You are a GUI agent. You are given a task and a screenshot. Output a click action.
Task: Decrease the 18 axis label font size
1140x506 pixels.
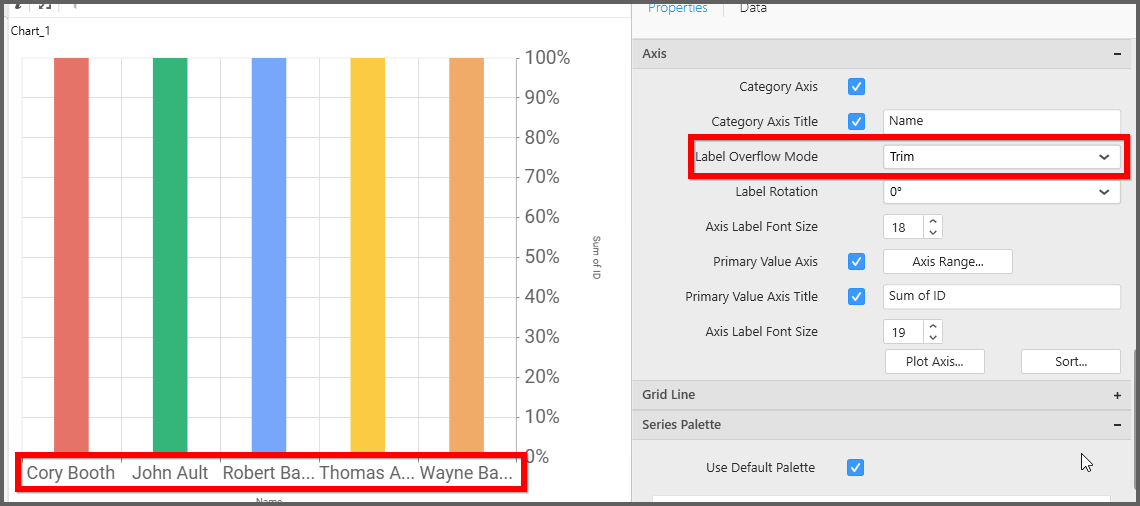click(933, 233)
